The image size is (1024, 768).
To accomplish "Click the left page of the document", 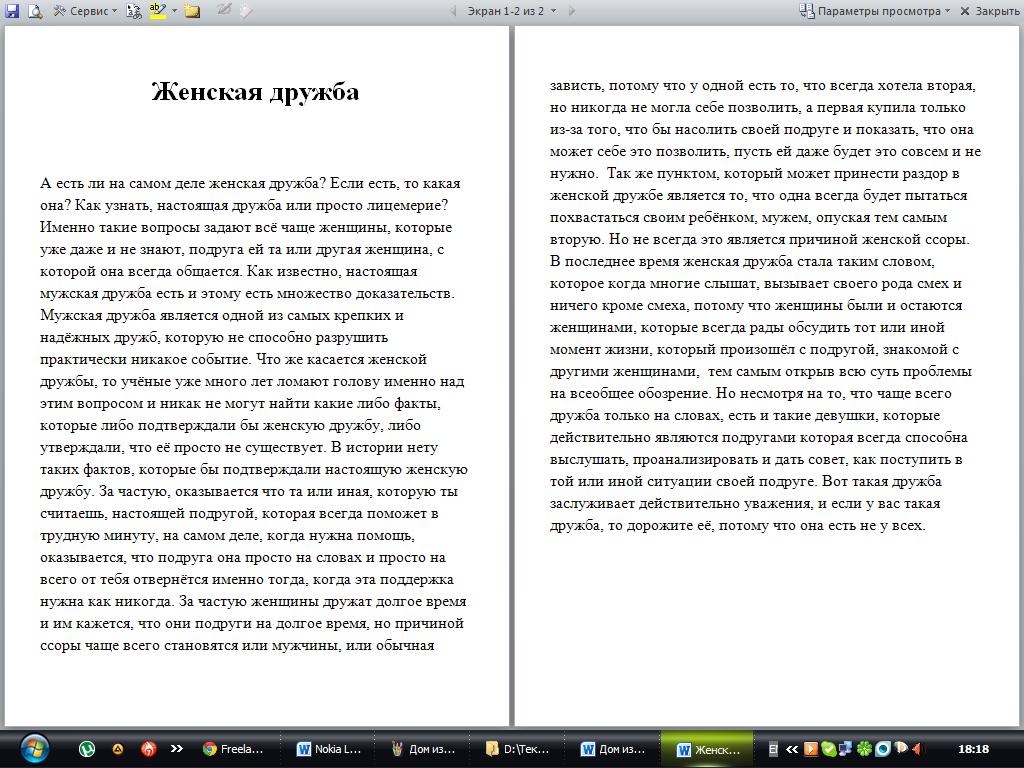I will click(257, 376).
